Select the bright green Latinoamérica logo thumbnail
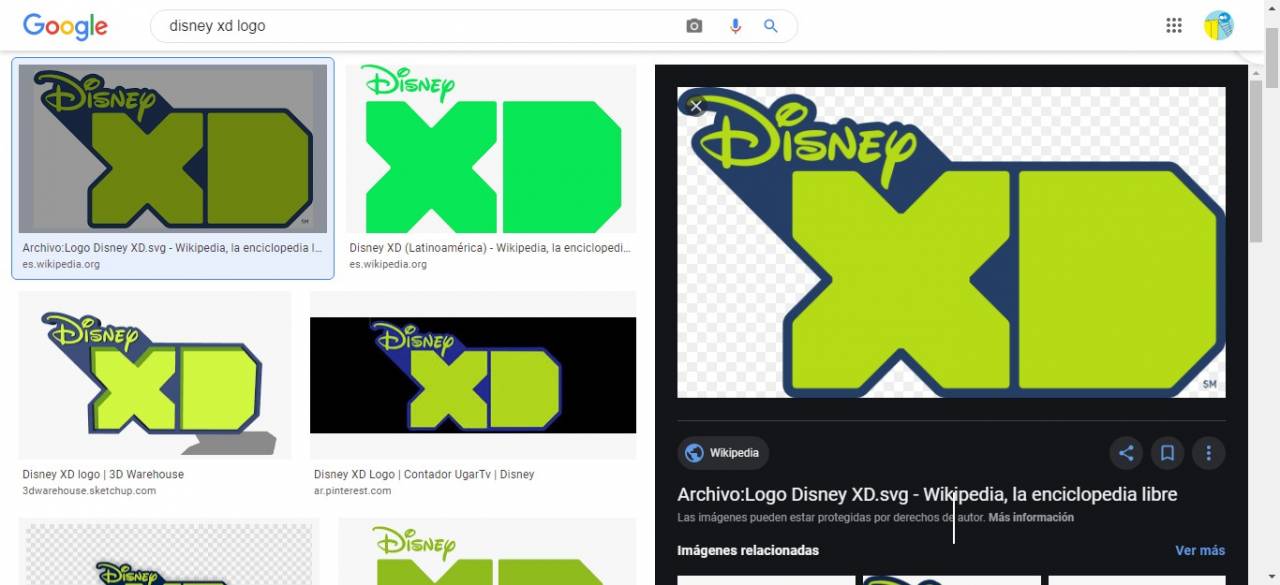Screen dimensions: 1280x585 point(491,149)
